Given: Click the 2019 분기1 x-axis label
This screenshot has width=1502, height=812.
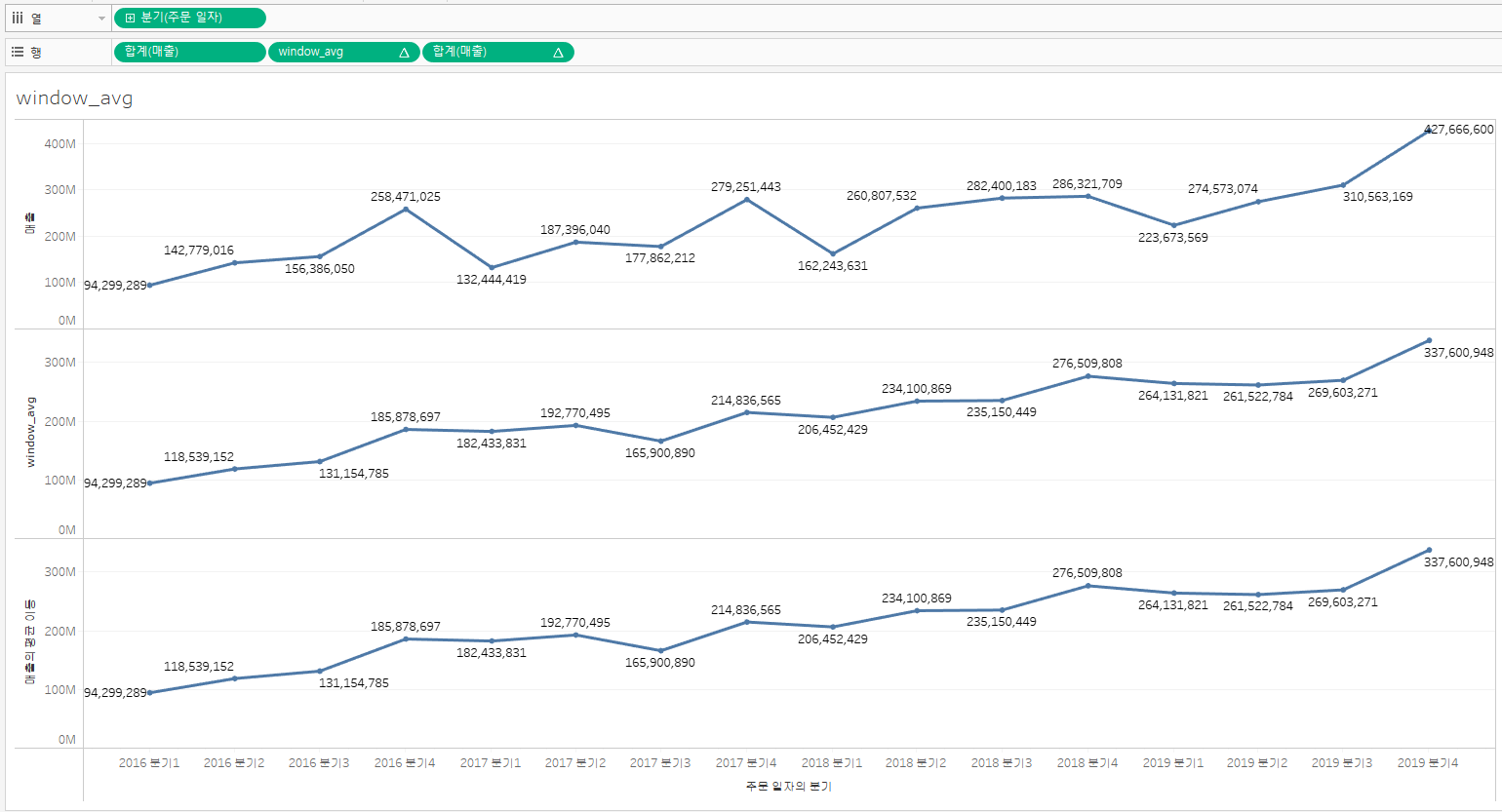Looking at the screenshot, I should click(1173, 762).
